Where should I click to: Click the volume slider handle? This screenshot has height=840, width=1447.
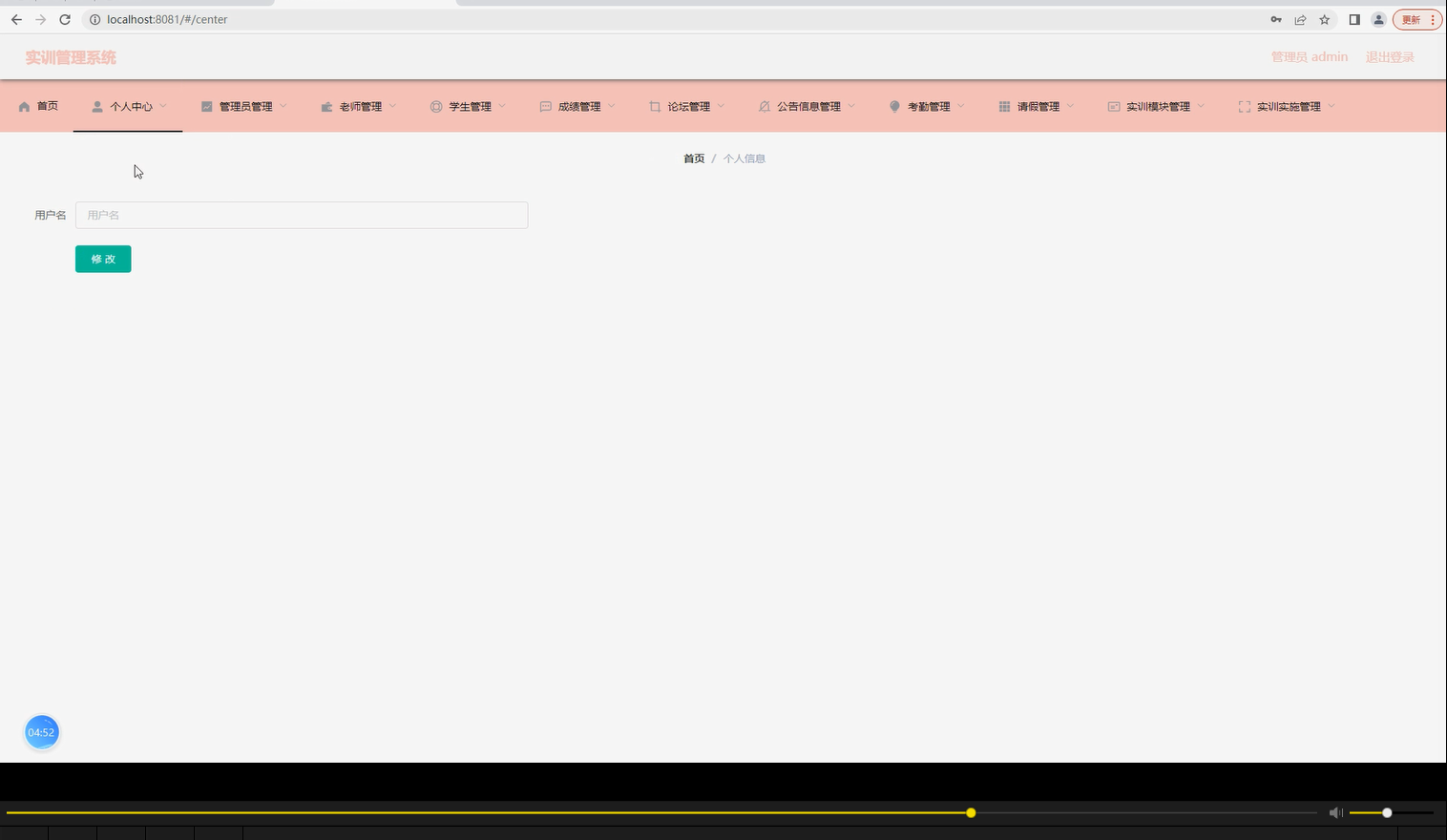[1387, 812]
